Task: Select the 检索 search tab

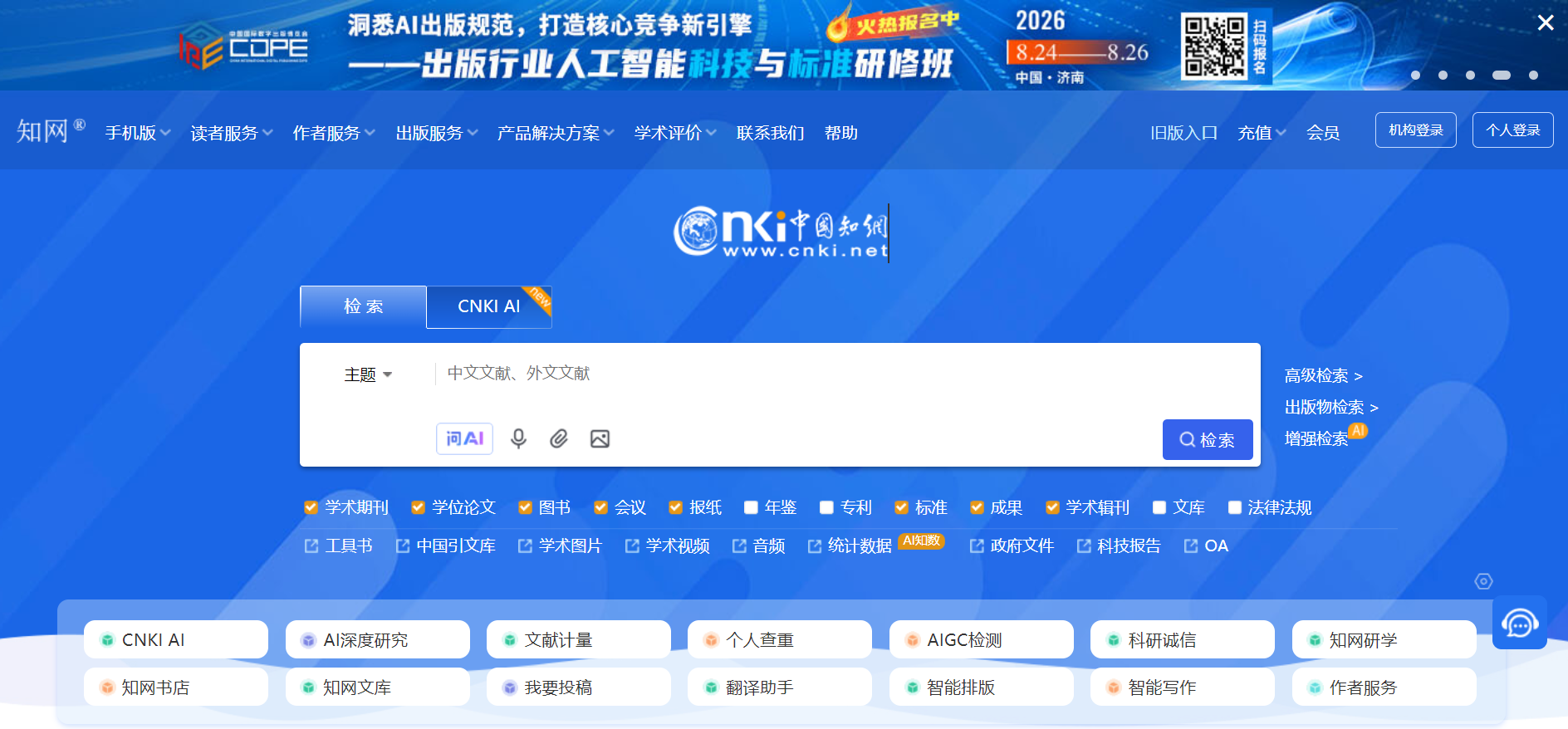Action: click(x=363, y=306)
